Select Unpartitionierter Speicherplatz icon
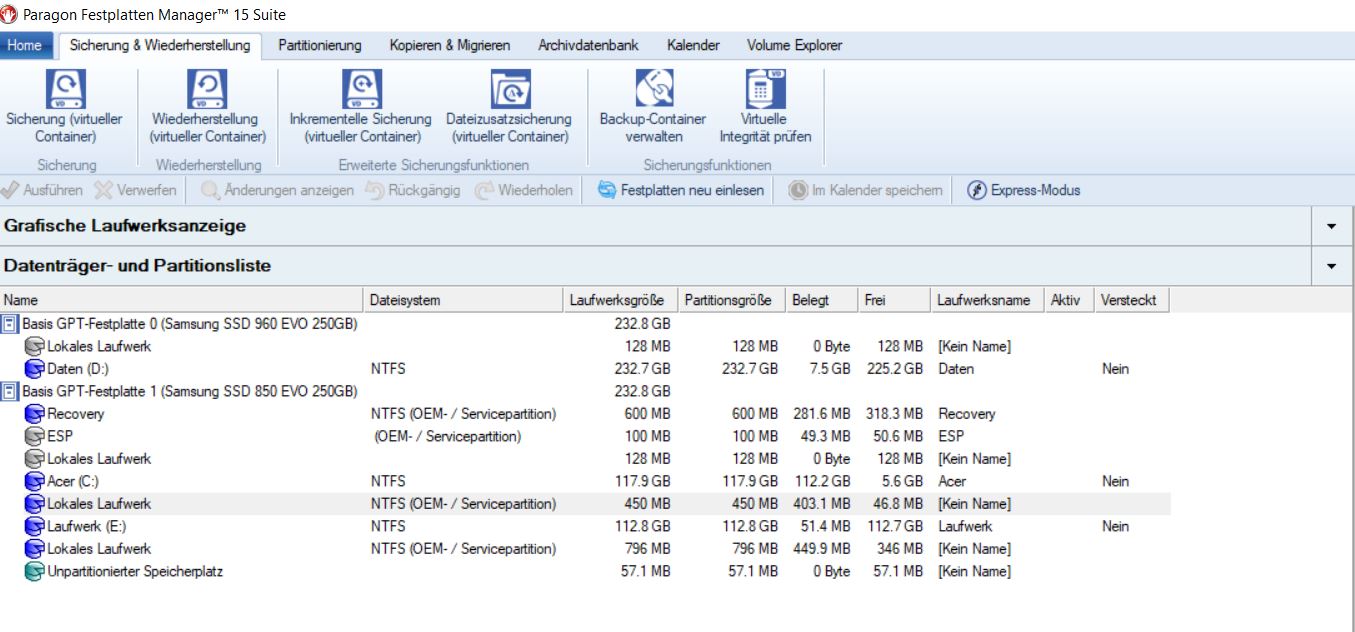This screenshot has height=632, width=1355. pos(35,571)
